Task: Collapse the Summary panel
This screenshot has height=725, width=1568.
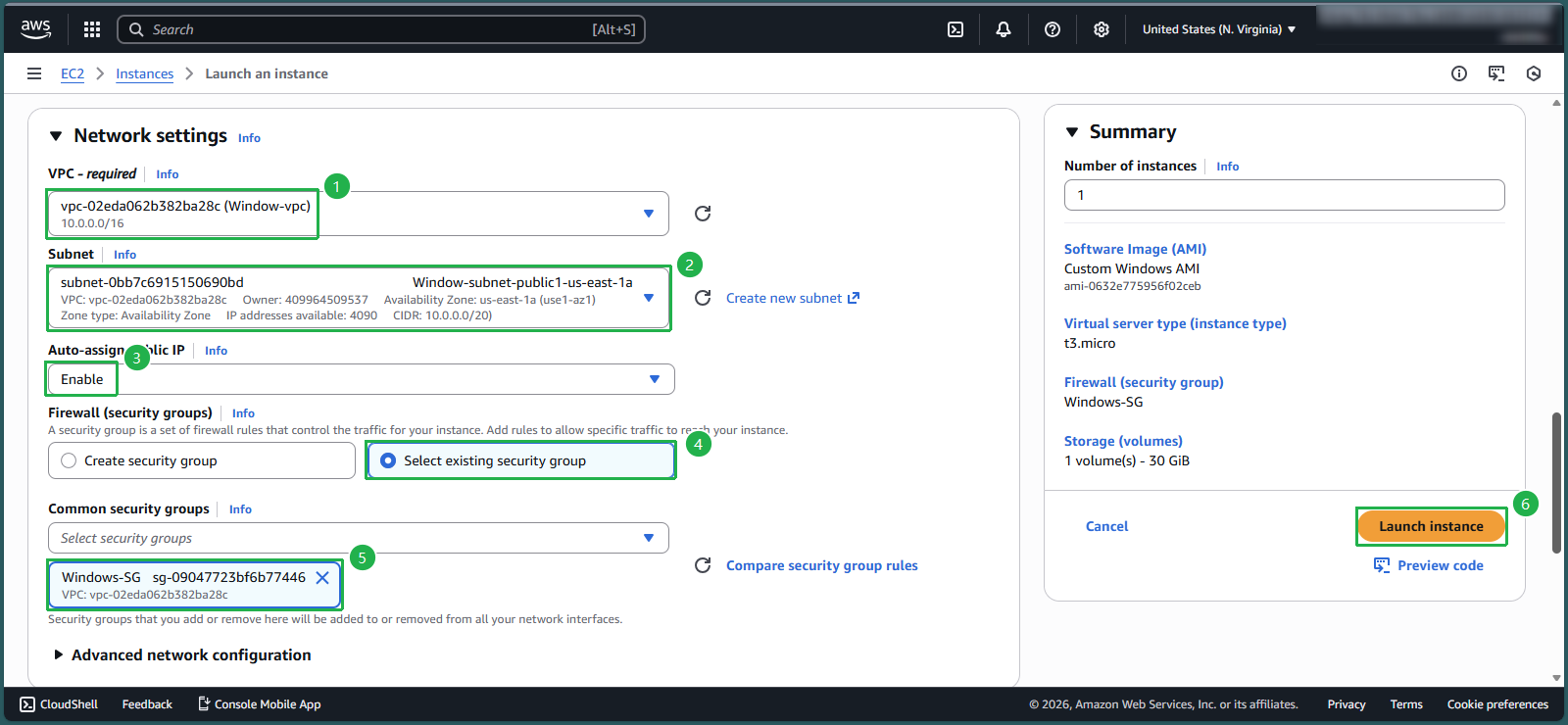Action: click(x=1072, y=132)
